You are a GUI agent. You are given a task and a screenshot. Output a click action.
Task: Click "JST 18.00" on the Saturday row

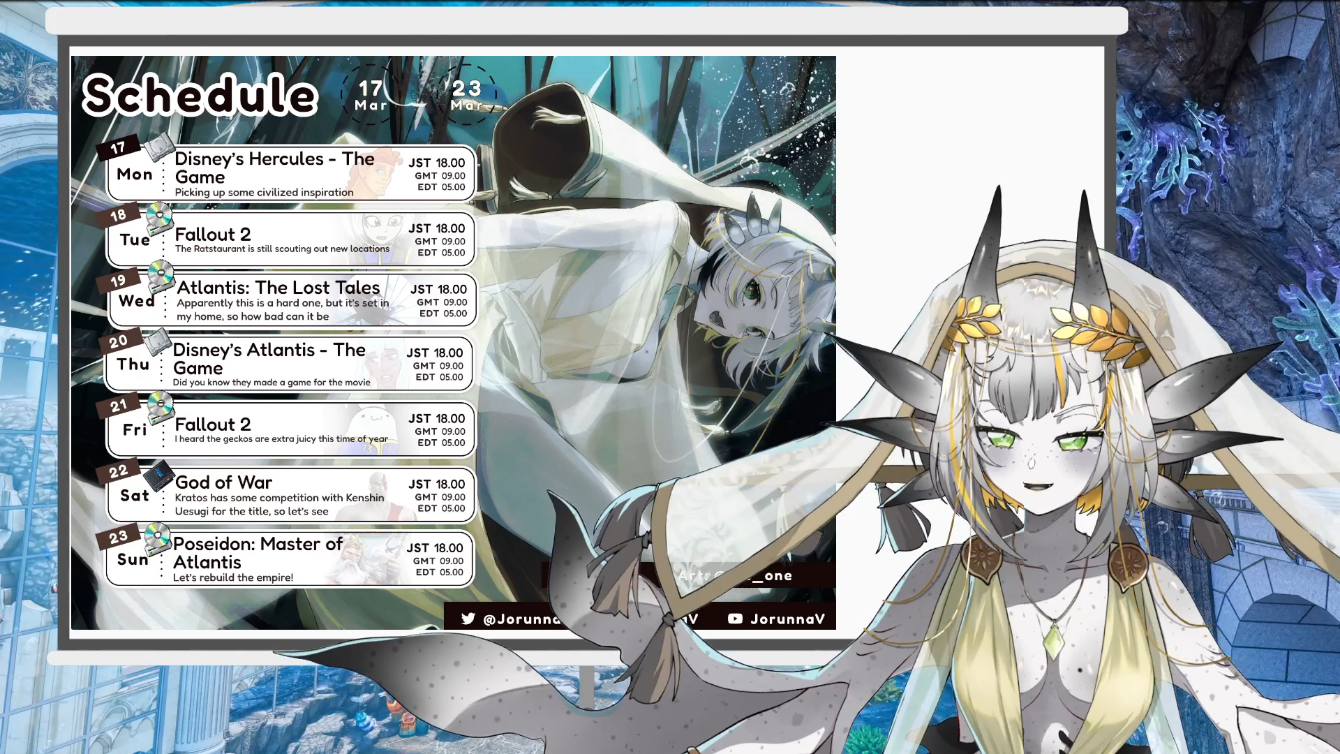point(437,484)
